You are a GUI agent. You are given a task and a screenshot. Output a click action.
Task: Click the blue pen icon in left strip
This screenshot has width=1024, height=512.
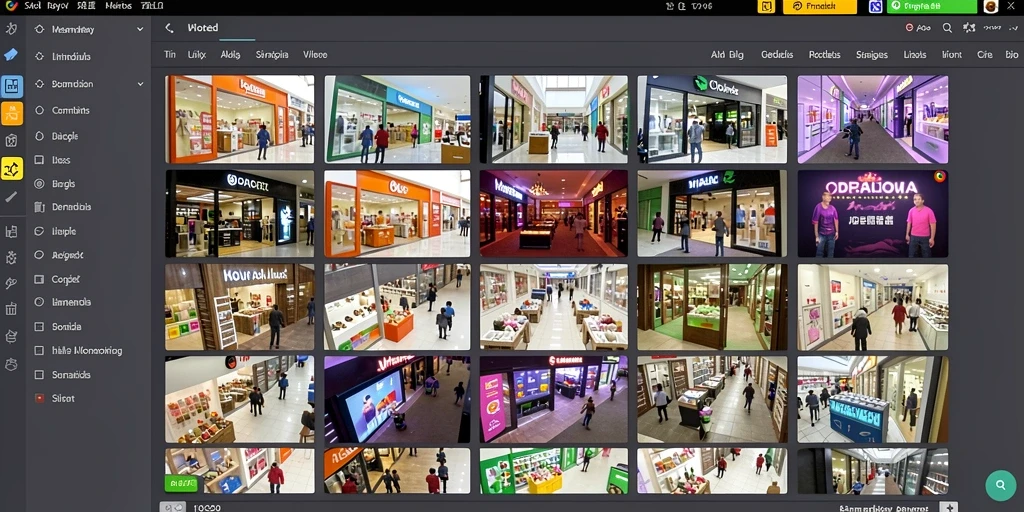pos(11,55)
